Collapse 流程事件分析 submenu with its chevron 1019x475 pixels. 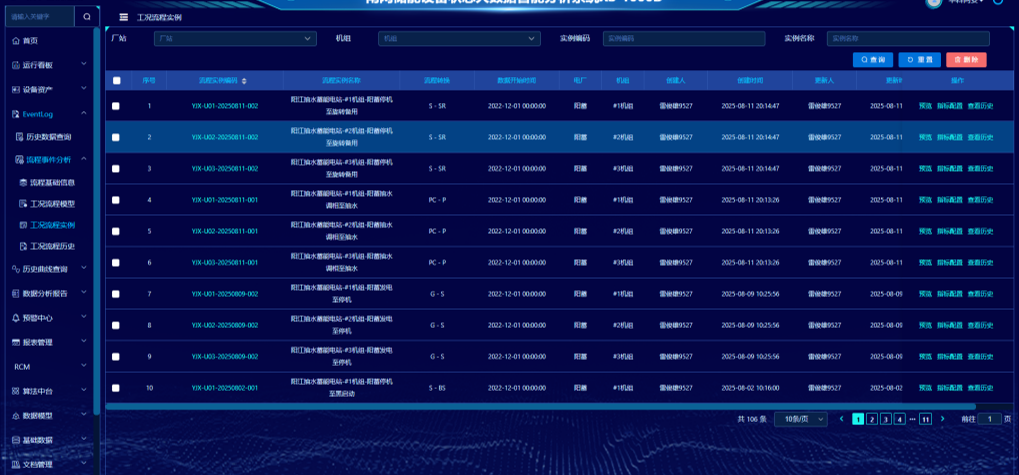tap(84, 159)
